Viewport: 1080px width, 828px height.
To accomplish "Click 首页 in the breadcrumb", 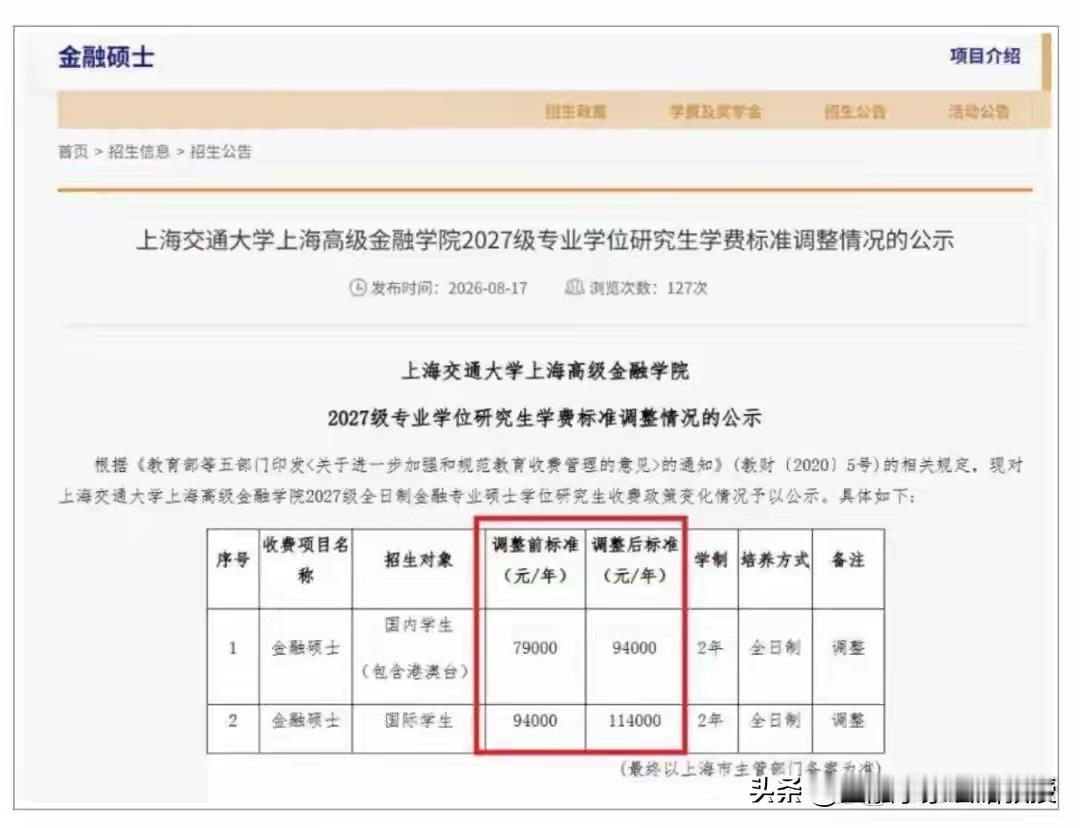I will coord(73,152).
